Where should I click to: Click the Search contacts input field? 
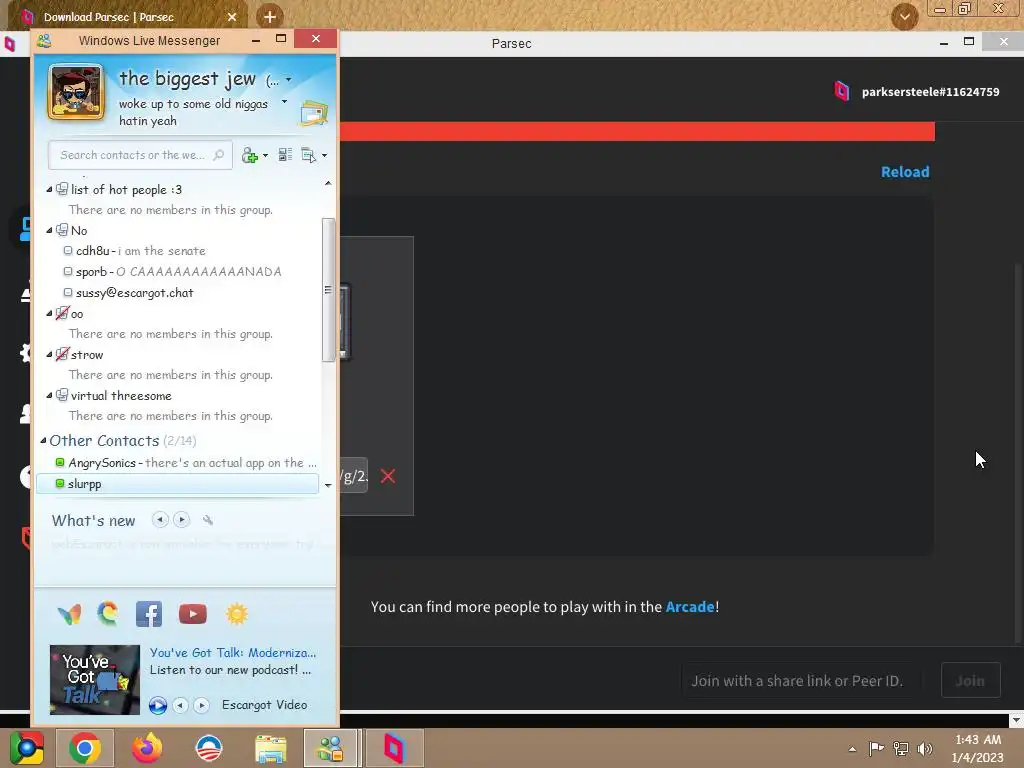pyautogui.click(x=140, y=155)
